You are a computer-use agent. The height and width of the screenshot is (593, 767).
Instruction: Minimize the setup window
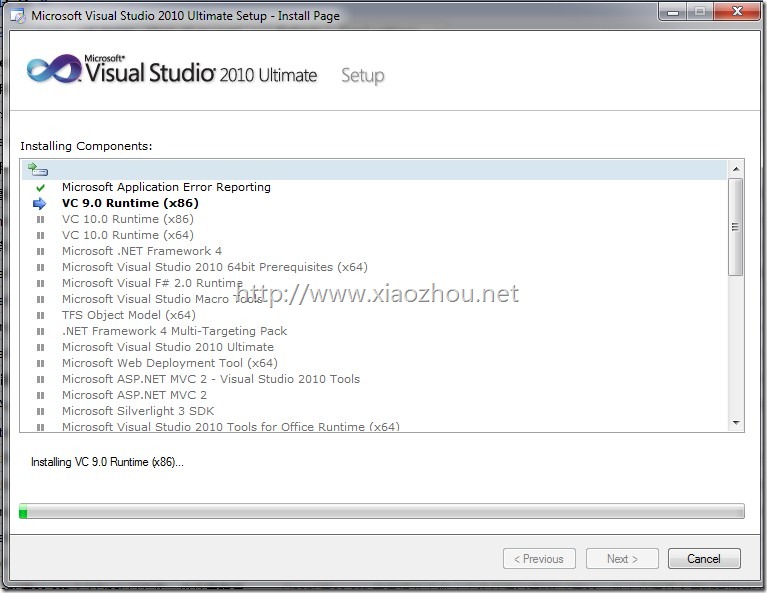click(674, 12)
